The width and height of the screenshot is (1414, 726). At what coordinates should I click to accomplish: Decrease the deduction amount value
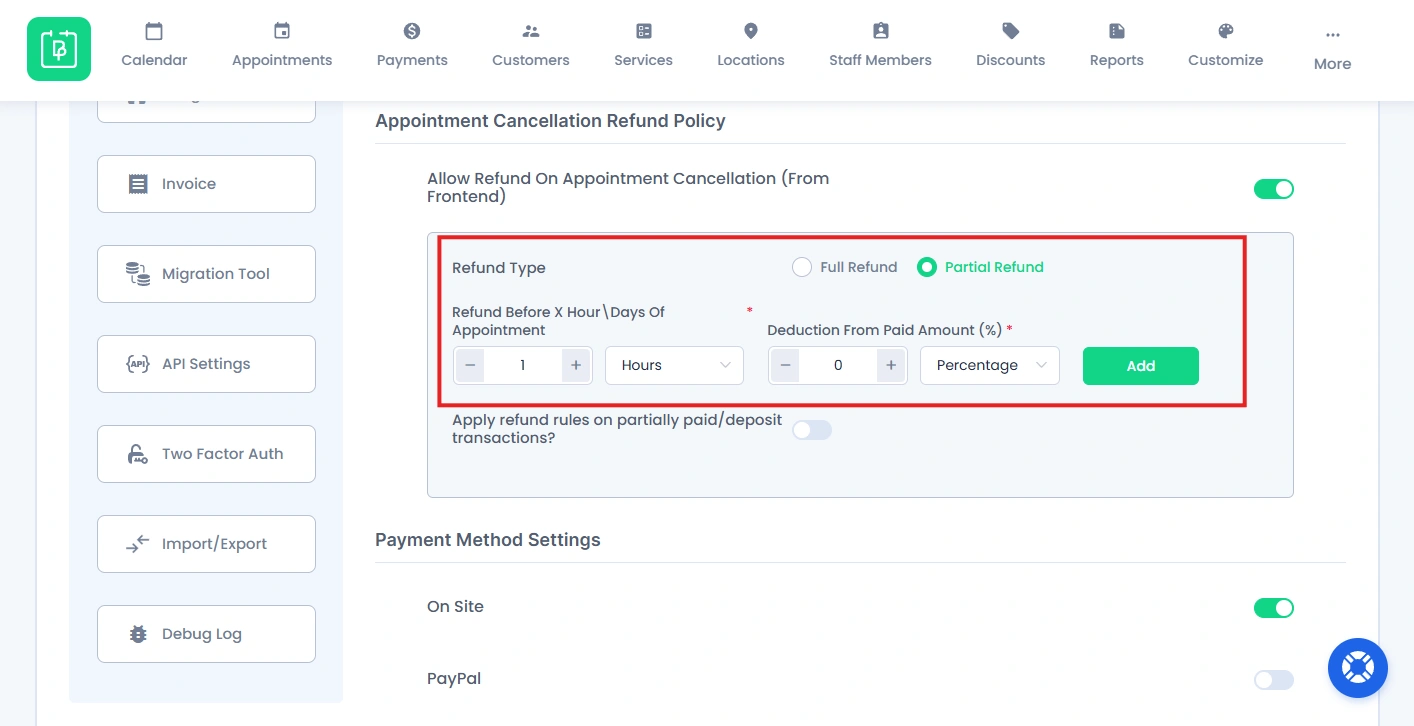pyautogui.click(x=785, y=365)
